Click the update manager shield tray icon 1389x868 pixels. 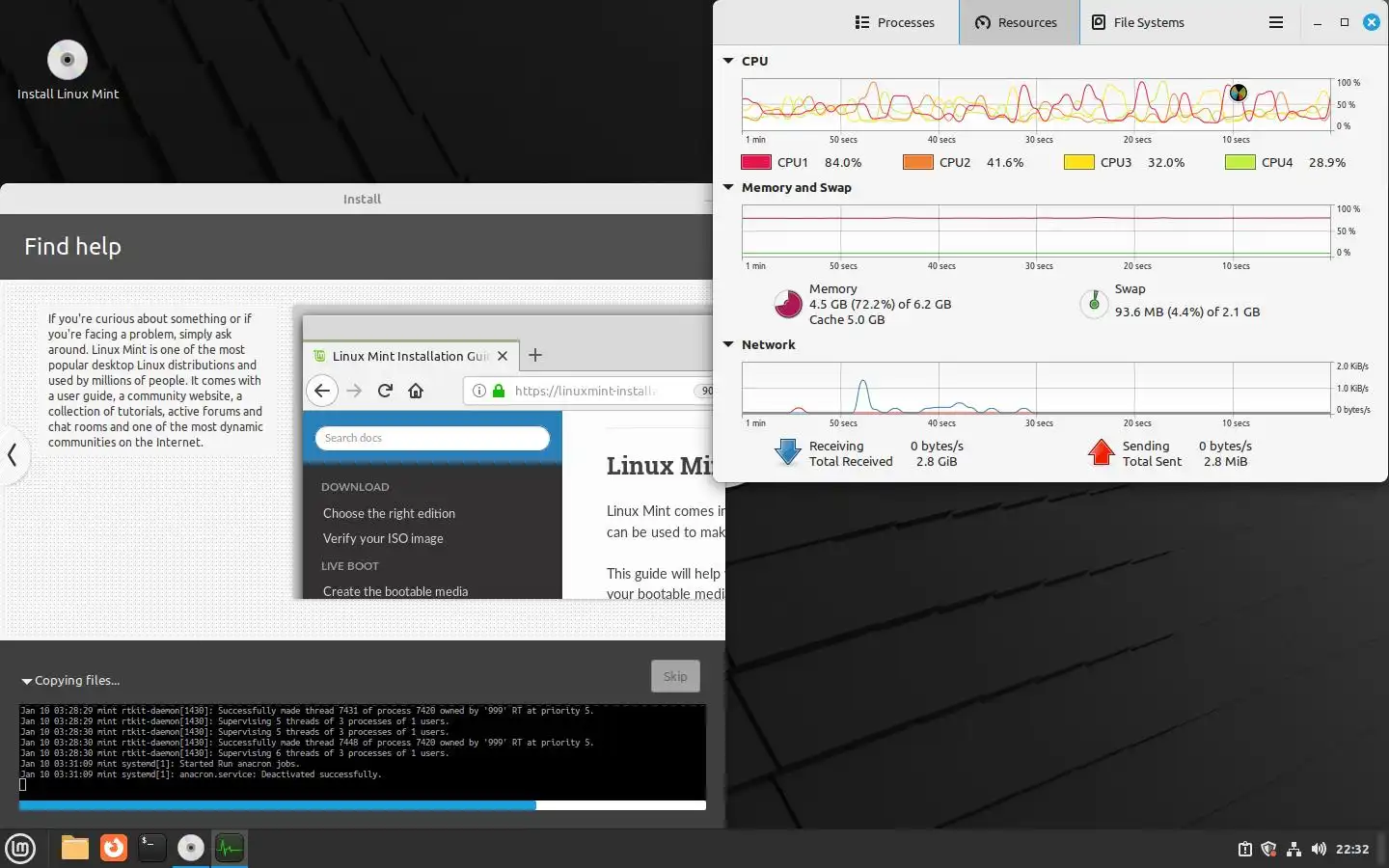coord(1269,849)
